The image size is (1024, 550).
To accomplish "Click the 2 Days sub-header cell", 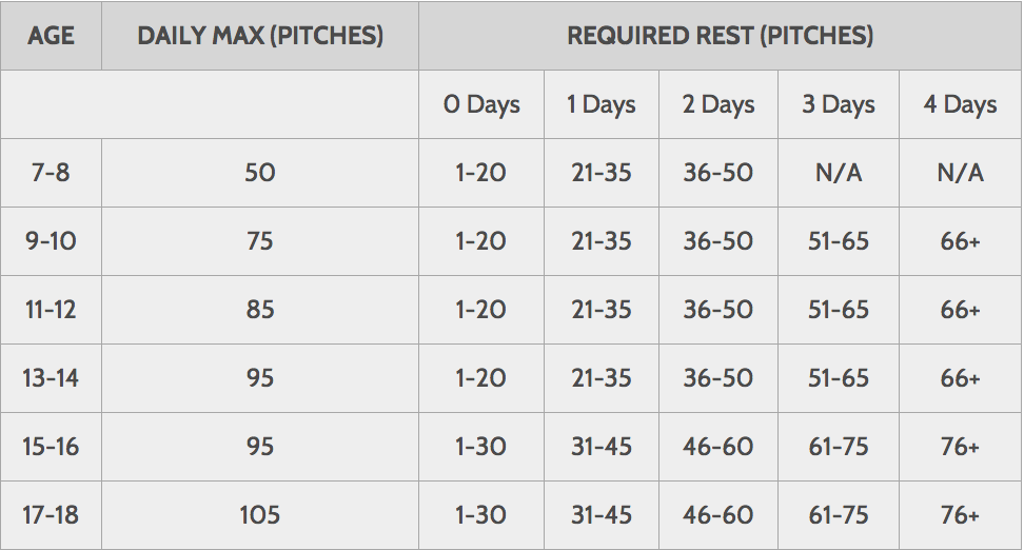I will [x=718, y=105].
